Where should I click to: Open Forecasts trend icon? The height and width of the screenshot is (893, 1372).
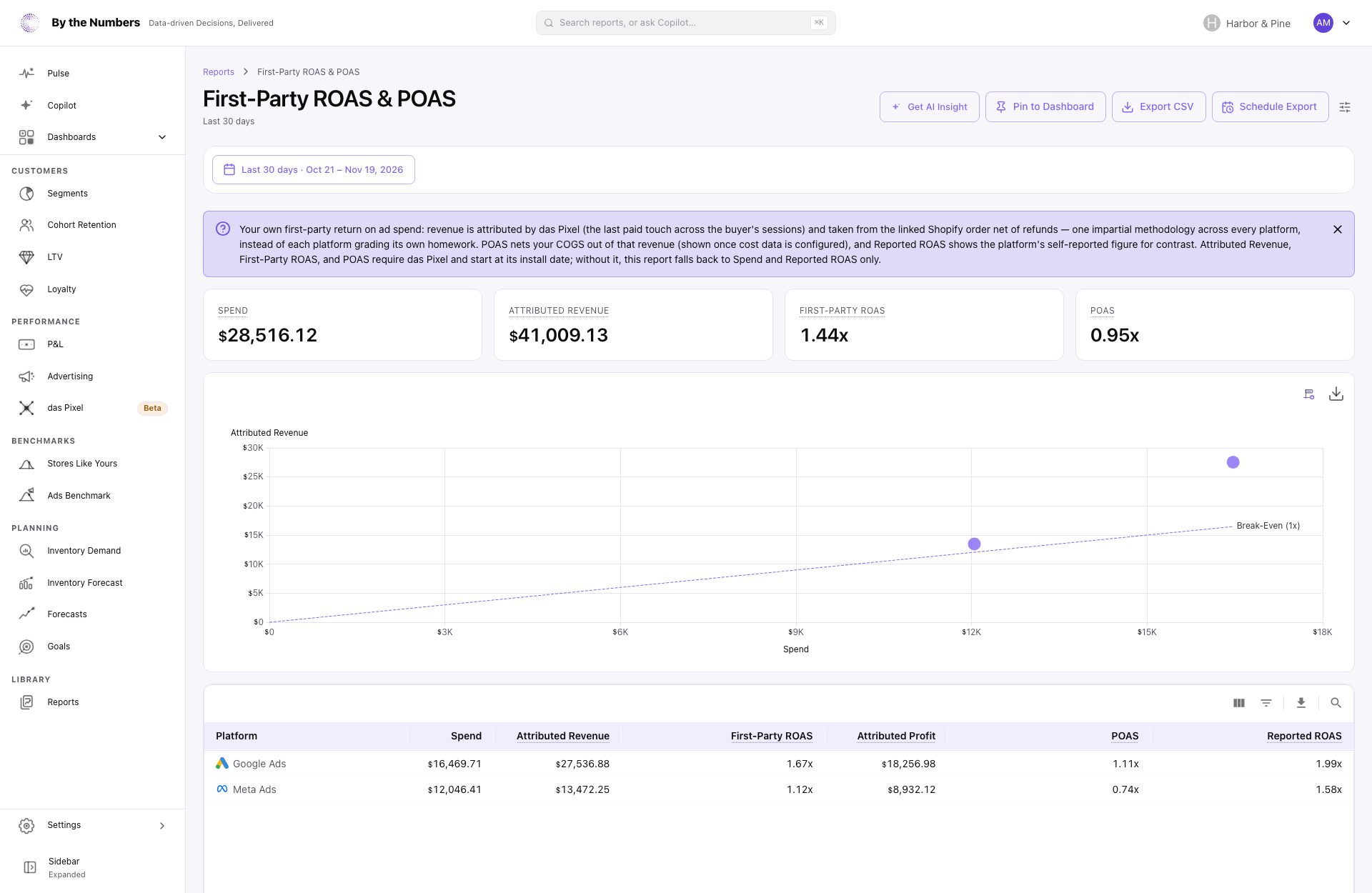coord(26,614)
